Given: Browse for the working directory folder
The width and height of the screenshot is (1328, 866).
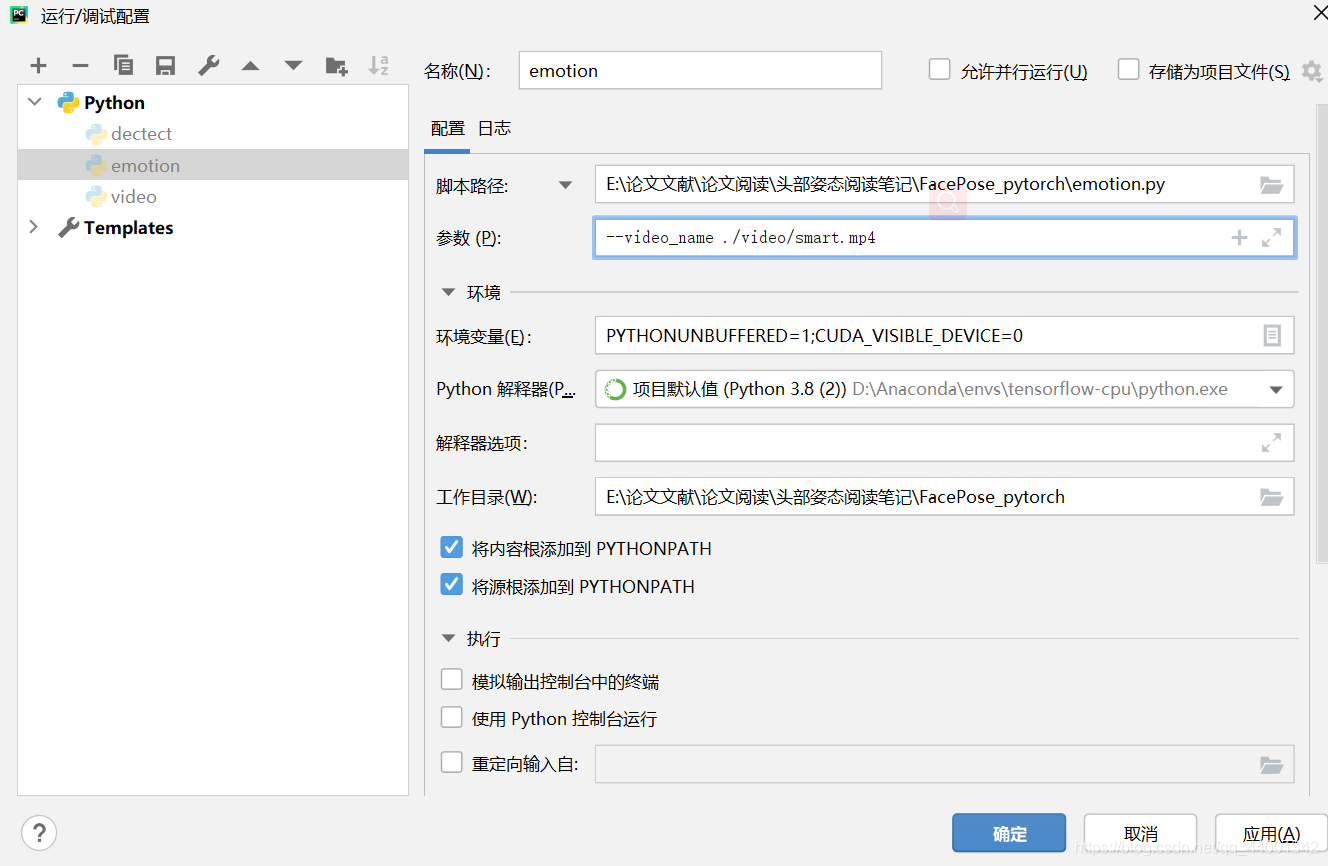Looking at the screenshot, I should [x=1271, y=497].
